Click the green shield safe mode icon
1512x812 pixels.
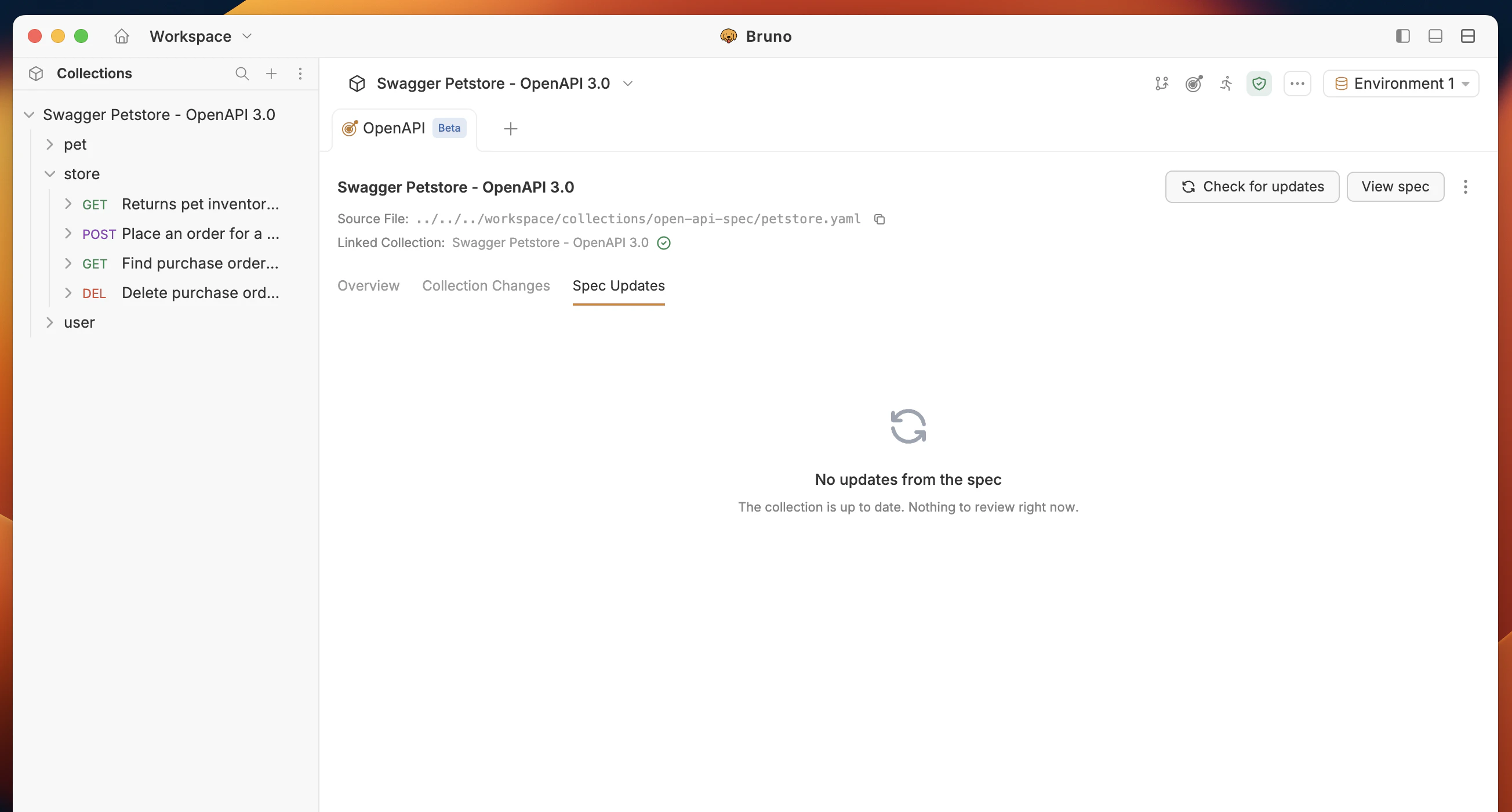coord(1259,84)
